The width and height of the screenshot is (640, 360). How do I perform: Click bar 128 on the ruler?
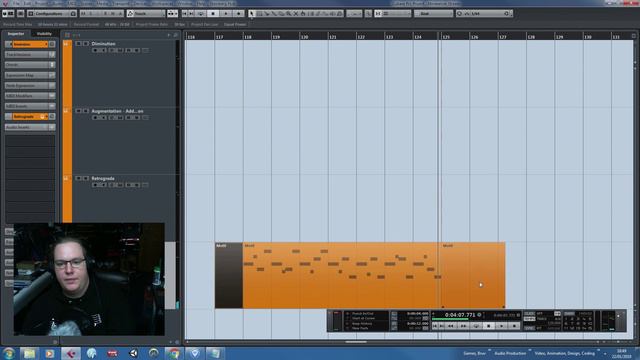coord(531,37)
